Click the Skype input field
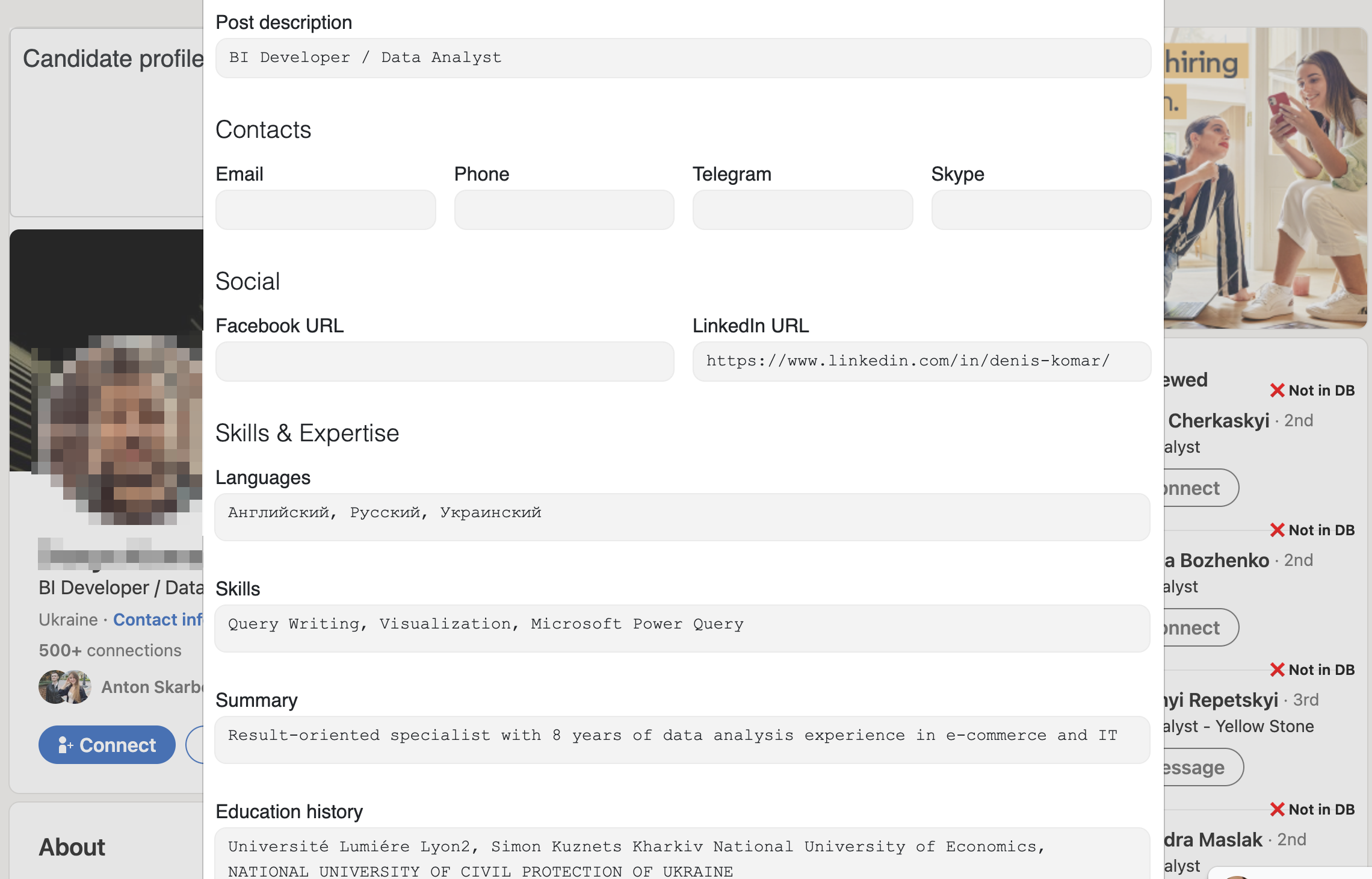Image resolution: width=1372 pixels, height=879 pixels. tap(1041, 210)
